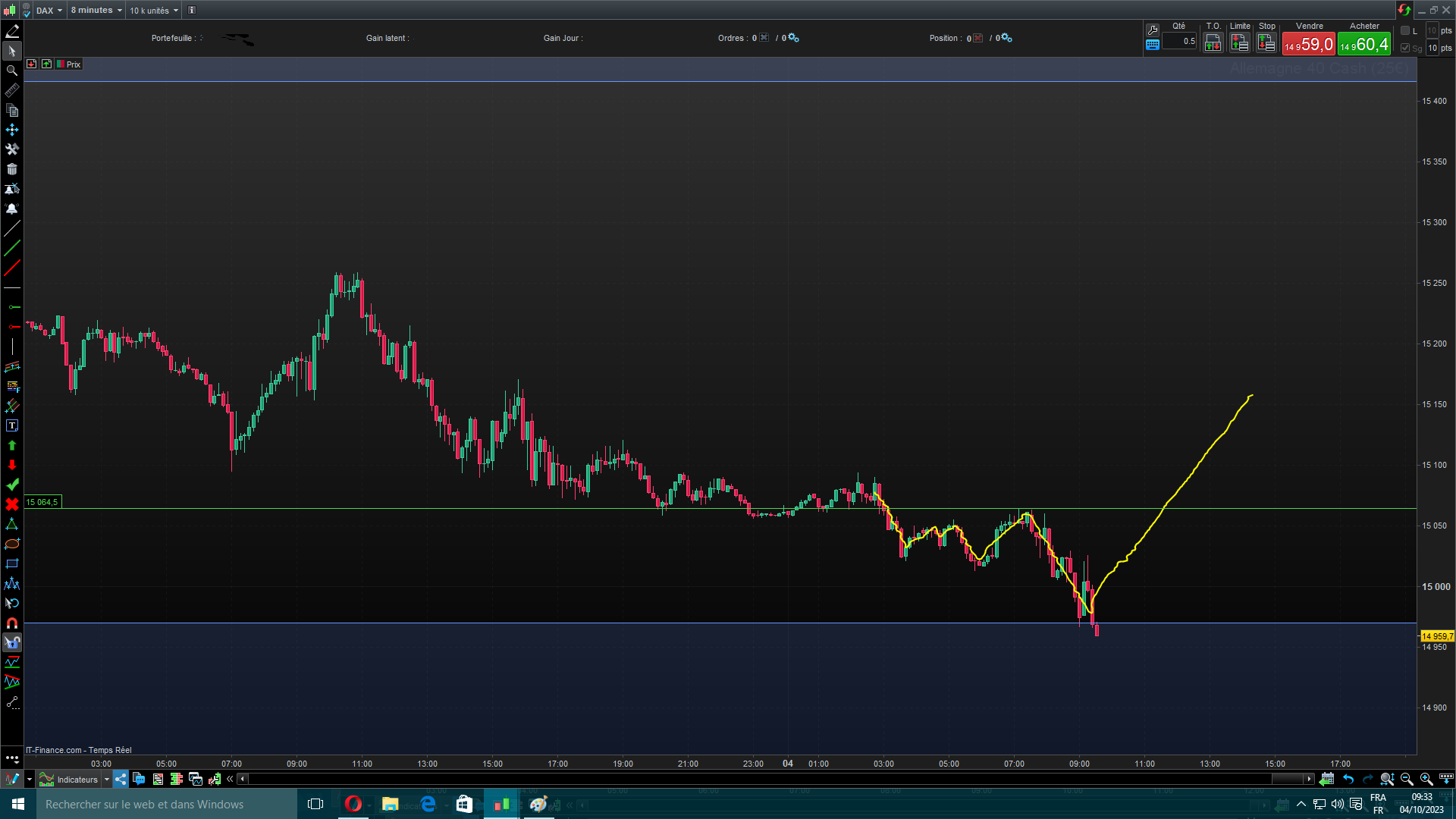The width and height of the screenshot is (1456, 819).
Task: Click the Vendre sell price button
Action: click(1308, 45)
